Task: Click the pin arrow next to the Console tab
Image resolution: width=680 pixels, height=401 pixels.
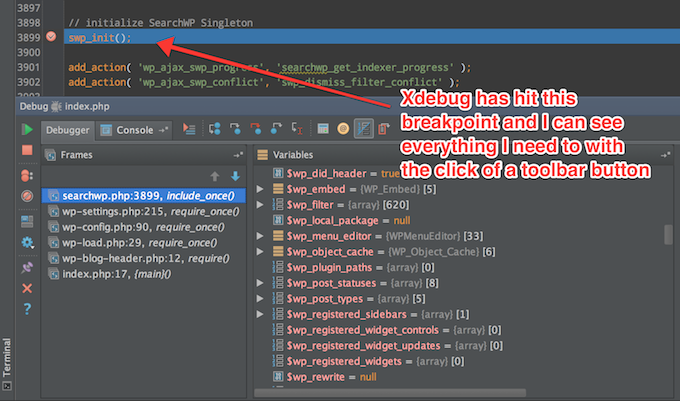Action: [x=163, y=130]
